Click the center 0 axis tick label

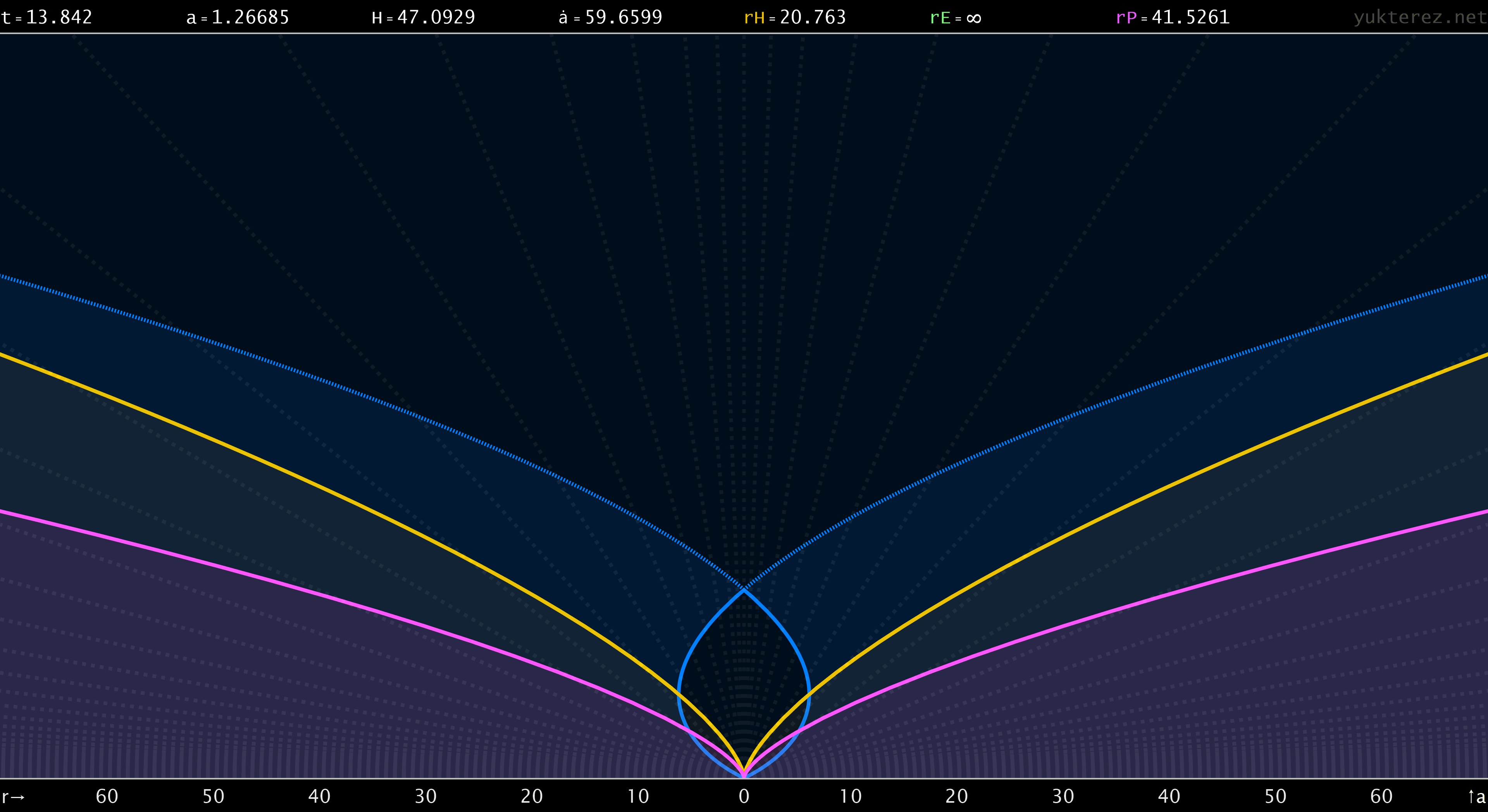744,797
